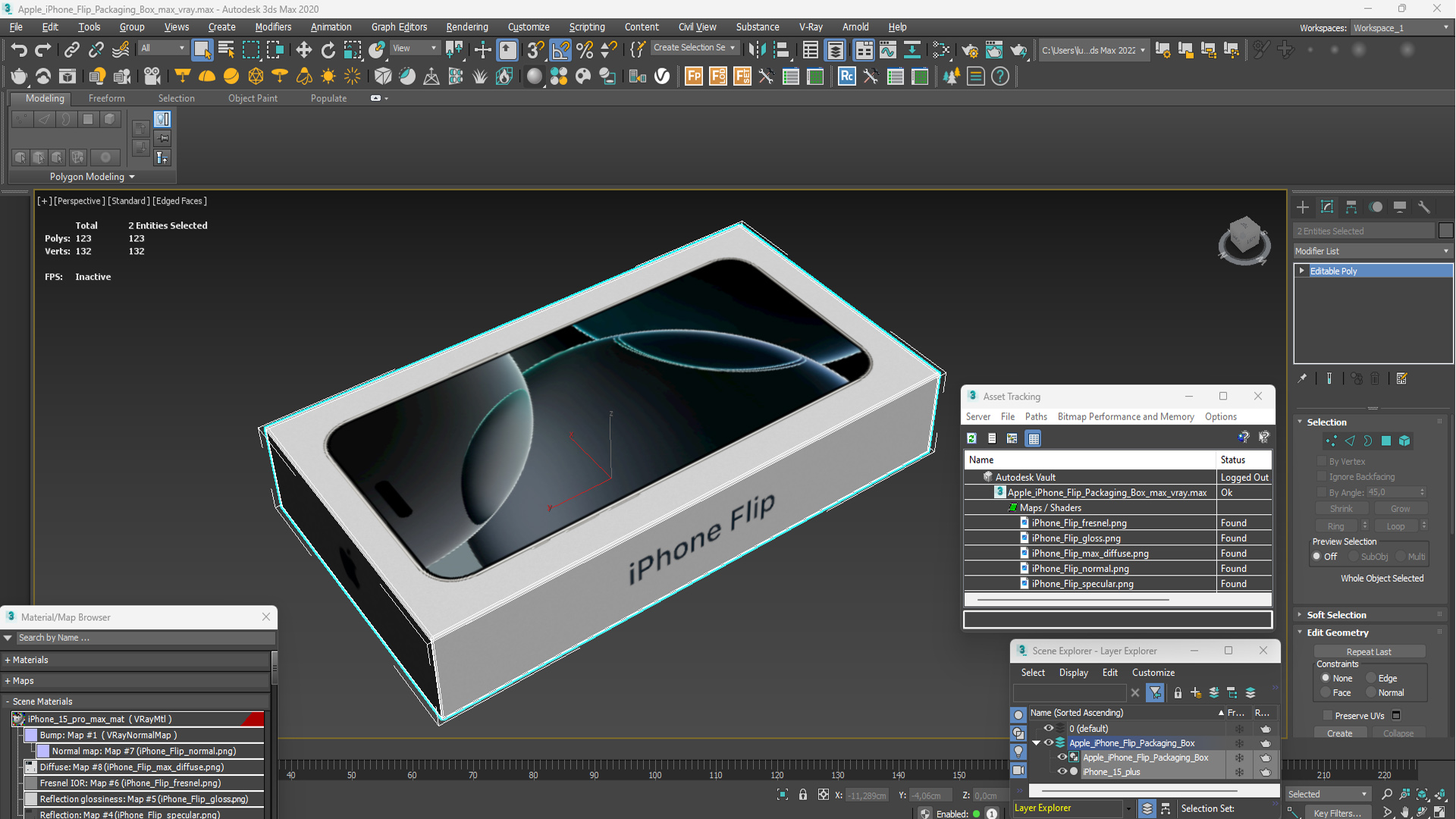1456x819 pixels.
Task: Hide the iPhone_15_plus object
Action: click(x=1062, y=772)
